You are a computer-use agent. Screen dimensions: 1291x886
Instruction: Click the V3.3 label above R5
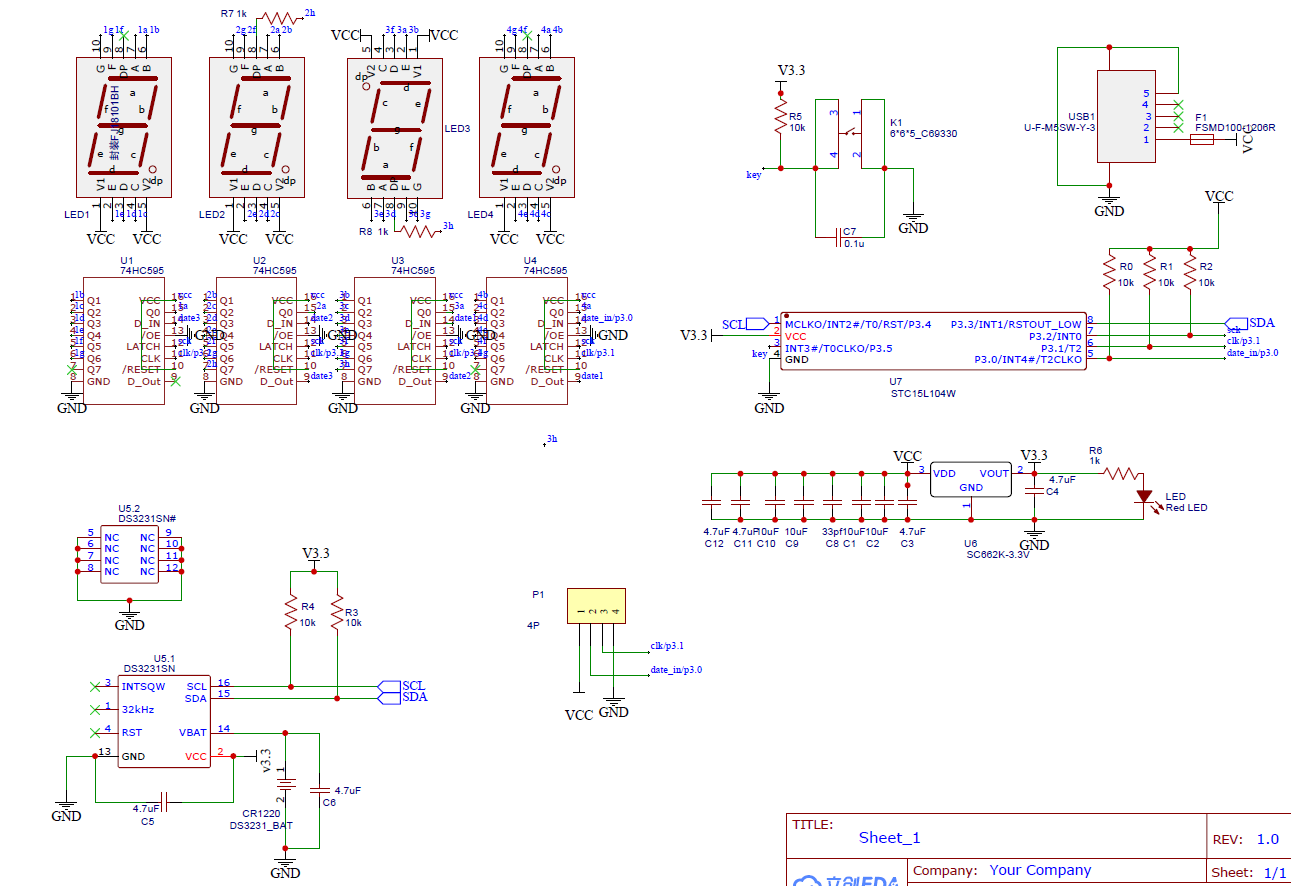pos(791,70)
